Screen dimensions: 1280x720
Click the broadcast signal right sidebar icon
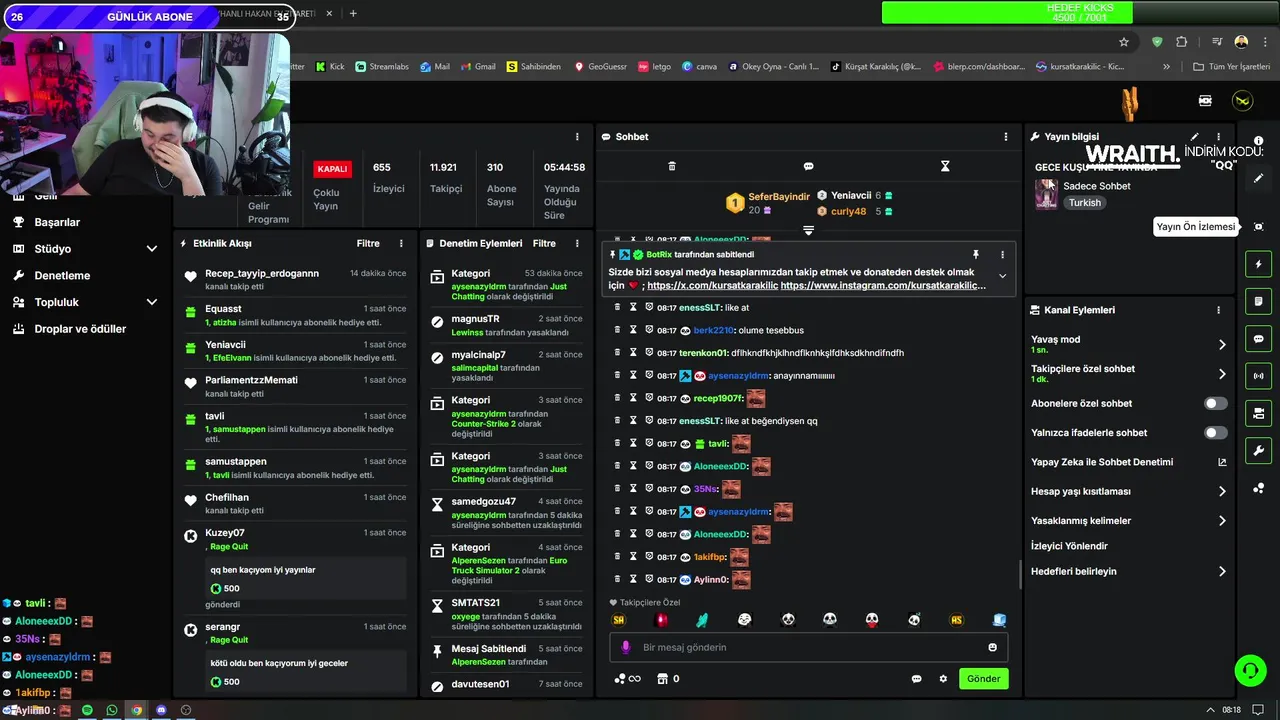1259,376
